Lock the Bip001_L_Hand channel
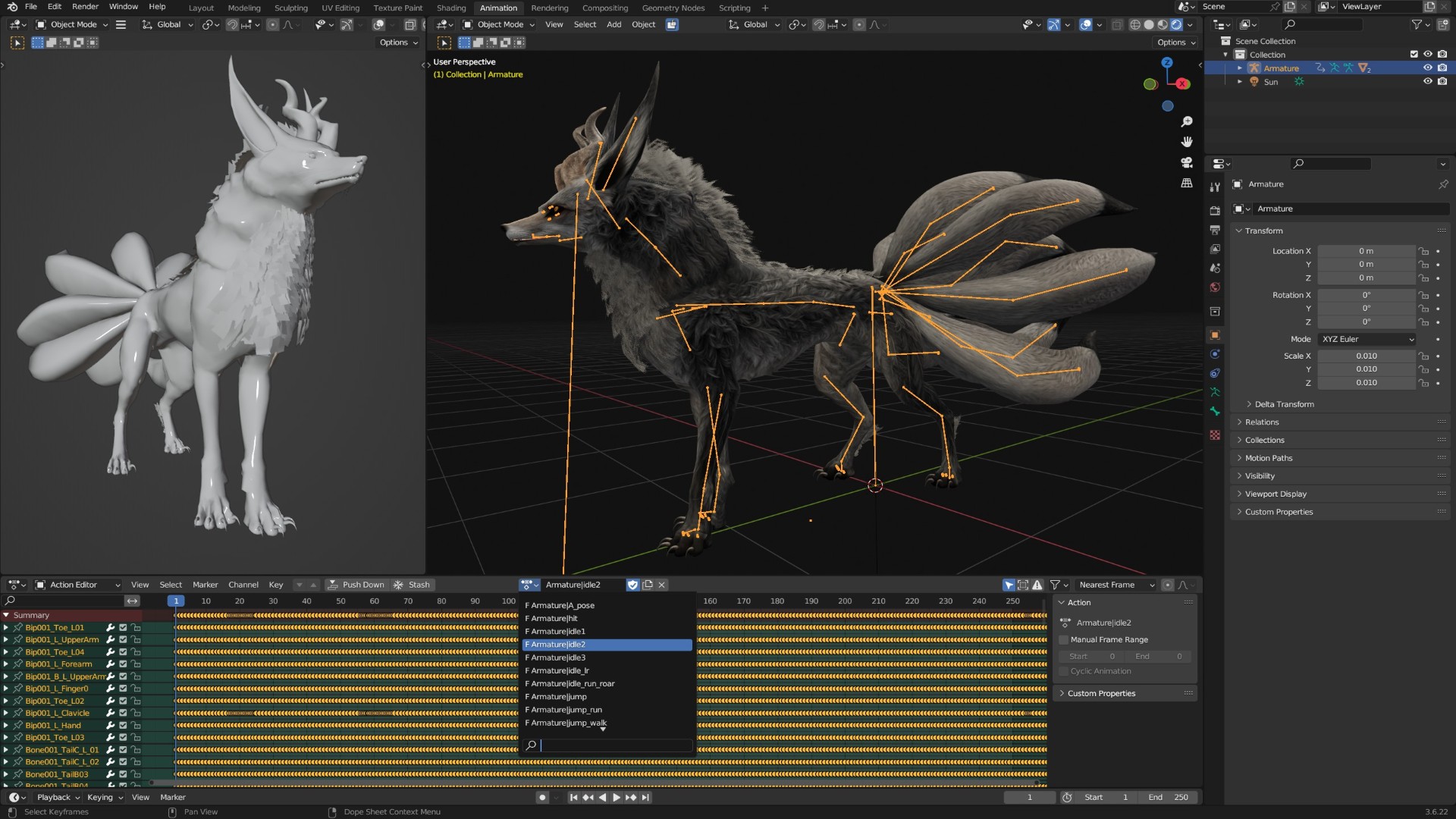 [x=136, y=726]
